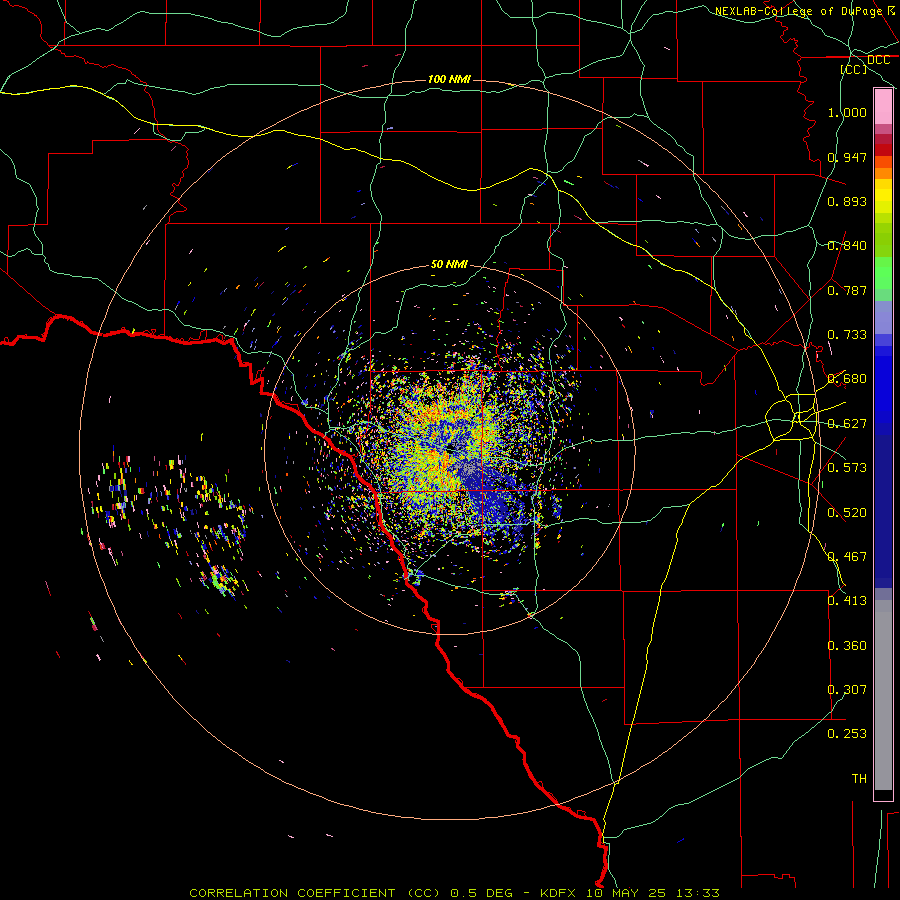Pick the periwinkle segment near 0.733
The image size is (900, 900).
tap(883, 317)
